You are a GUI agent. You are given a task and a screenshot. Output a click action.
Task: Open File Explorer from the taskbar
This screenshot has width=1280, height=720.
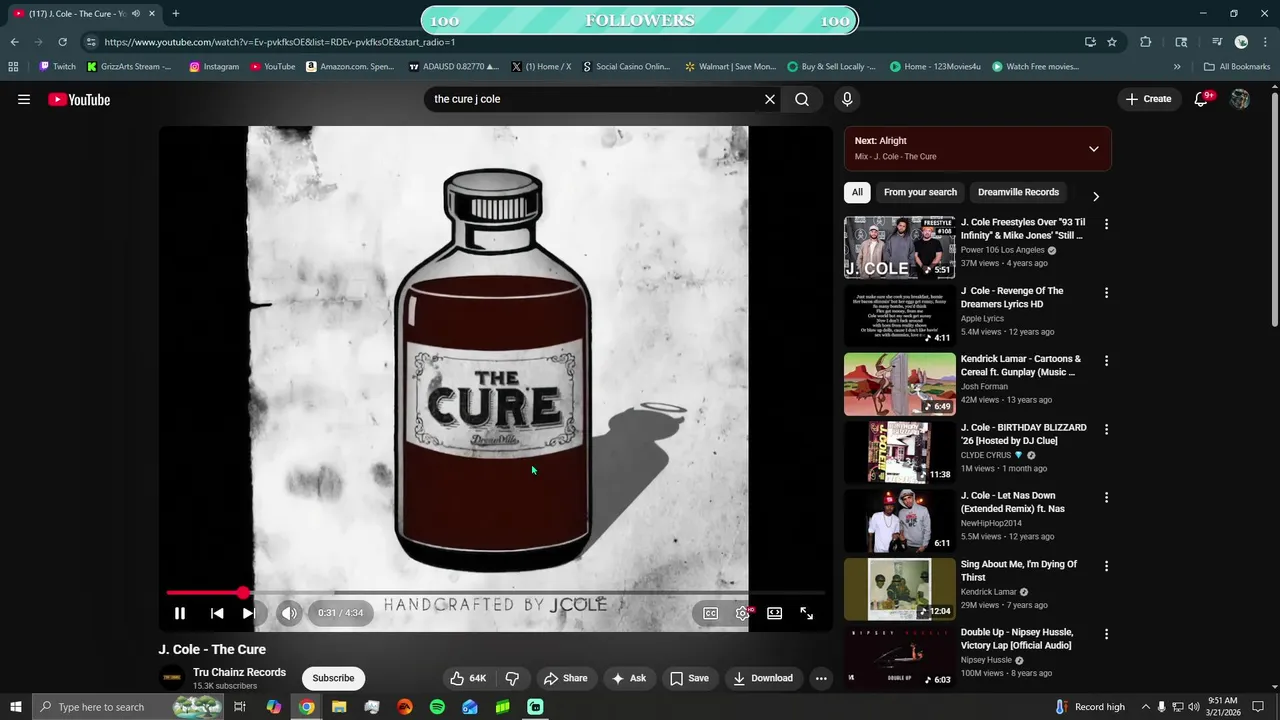pos(339,707)
